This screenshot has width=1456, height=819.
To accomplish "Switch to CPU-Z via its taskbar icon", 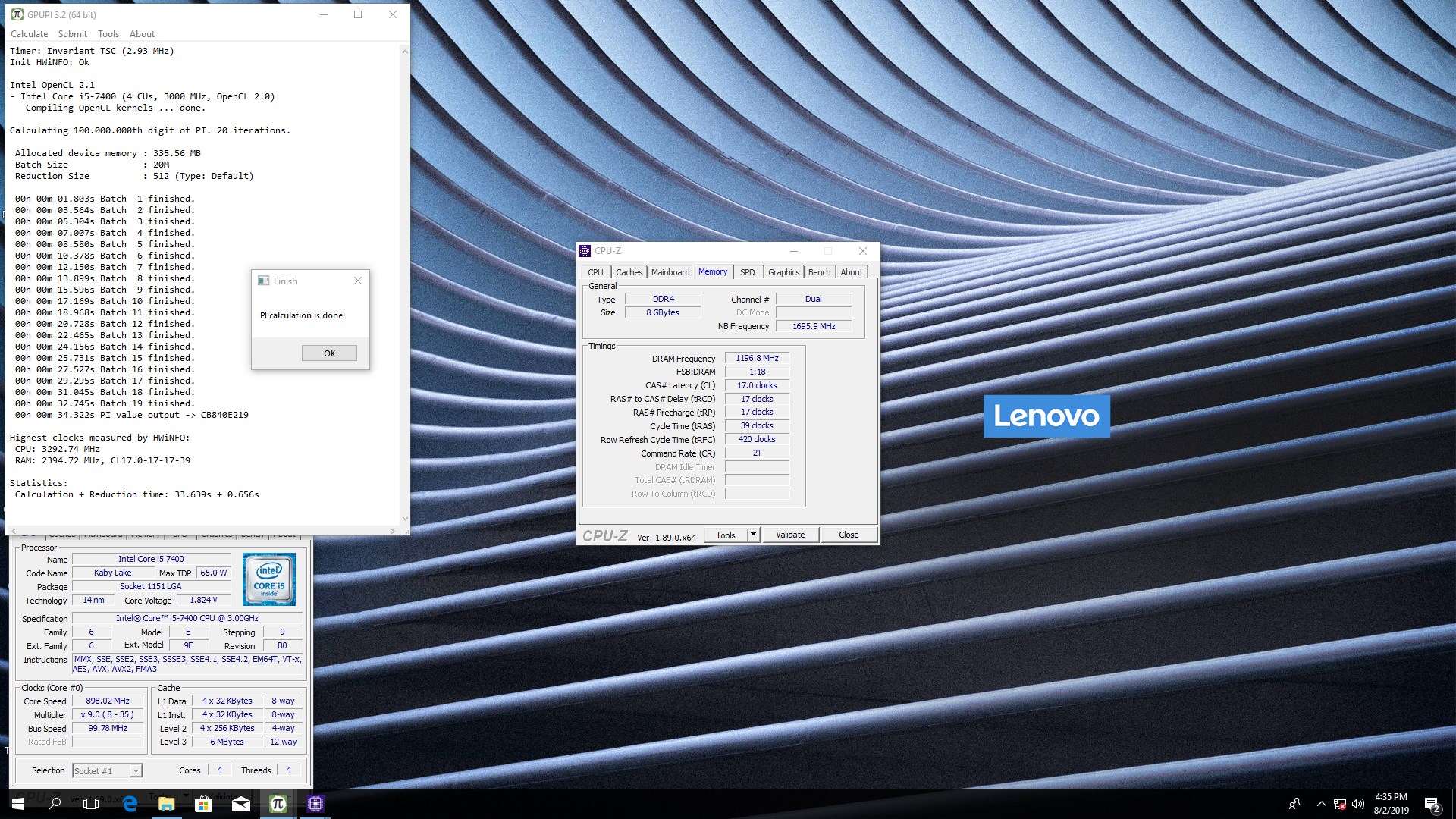I will (315, 803).
